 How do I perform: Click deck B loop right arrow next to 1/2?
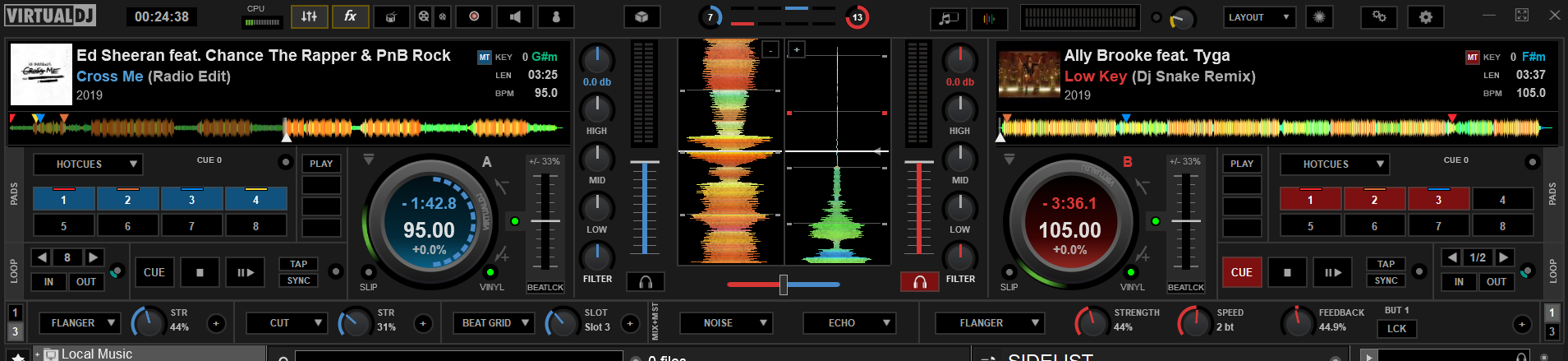click(x=1504, y=257)
